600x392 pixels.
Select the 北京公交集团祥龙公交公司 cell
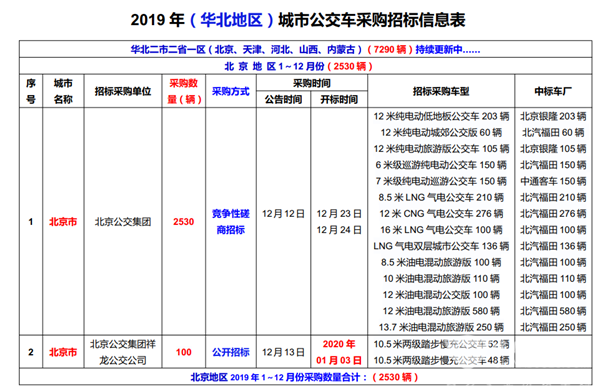pyautogui.click(x=123, y=352)
